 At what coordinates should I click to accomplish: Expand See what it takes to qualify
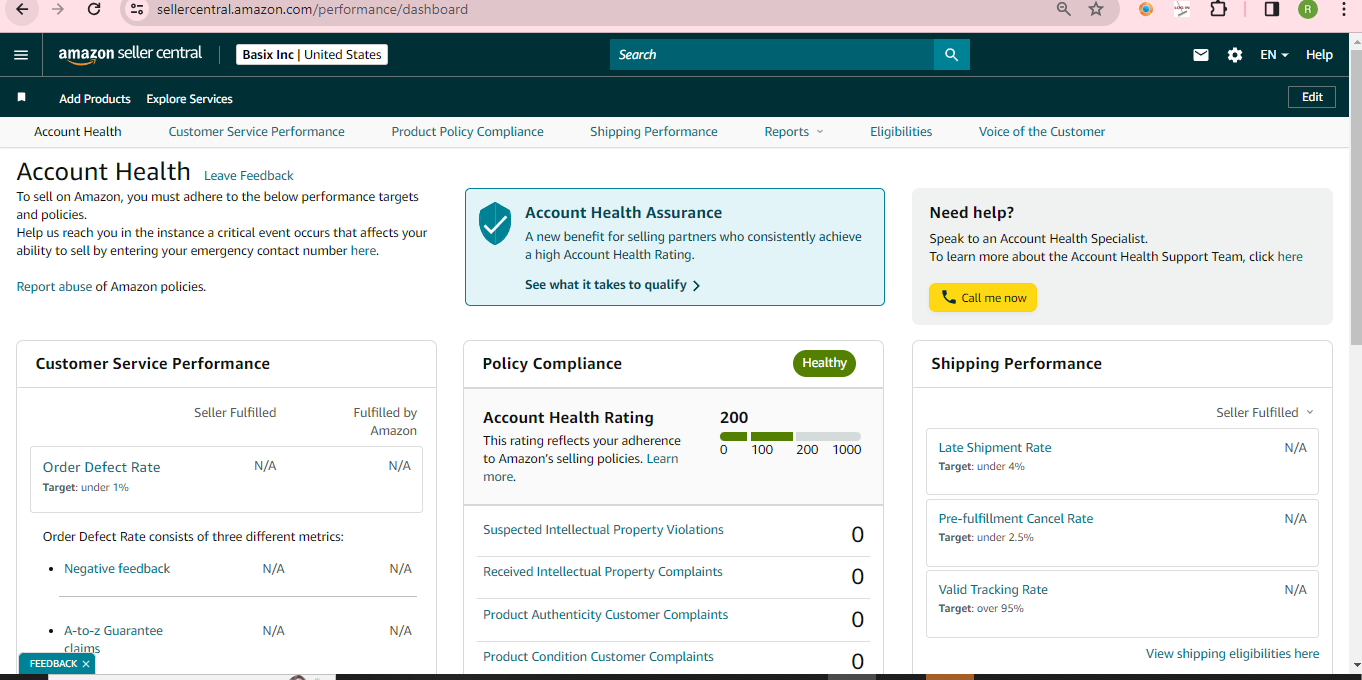[x=612, y=285]
